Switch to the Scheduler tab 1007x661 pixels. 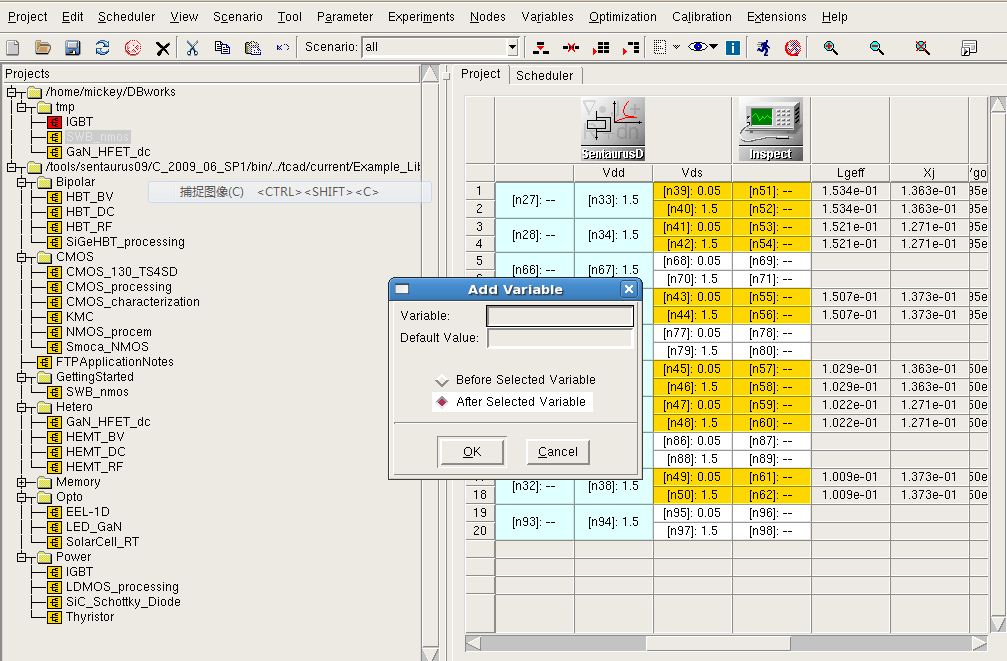pyautogui.click(x=544, y=75)
